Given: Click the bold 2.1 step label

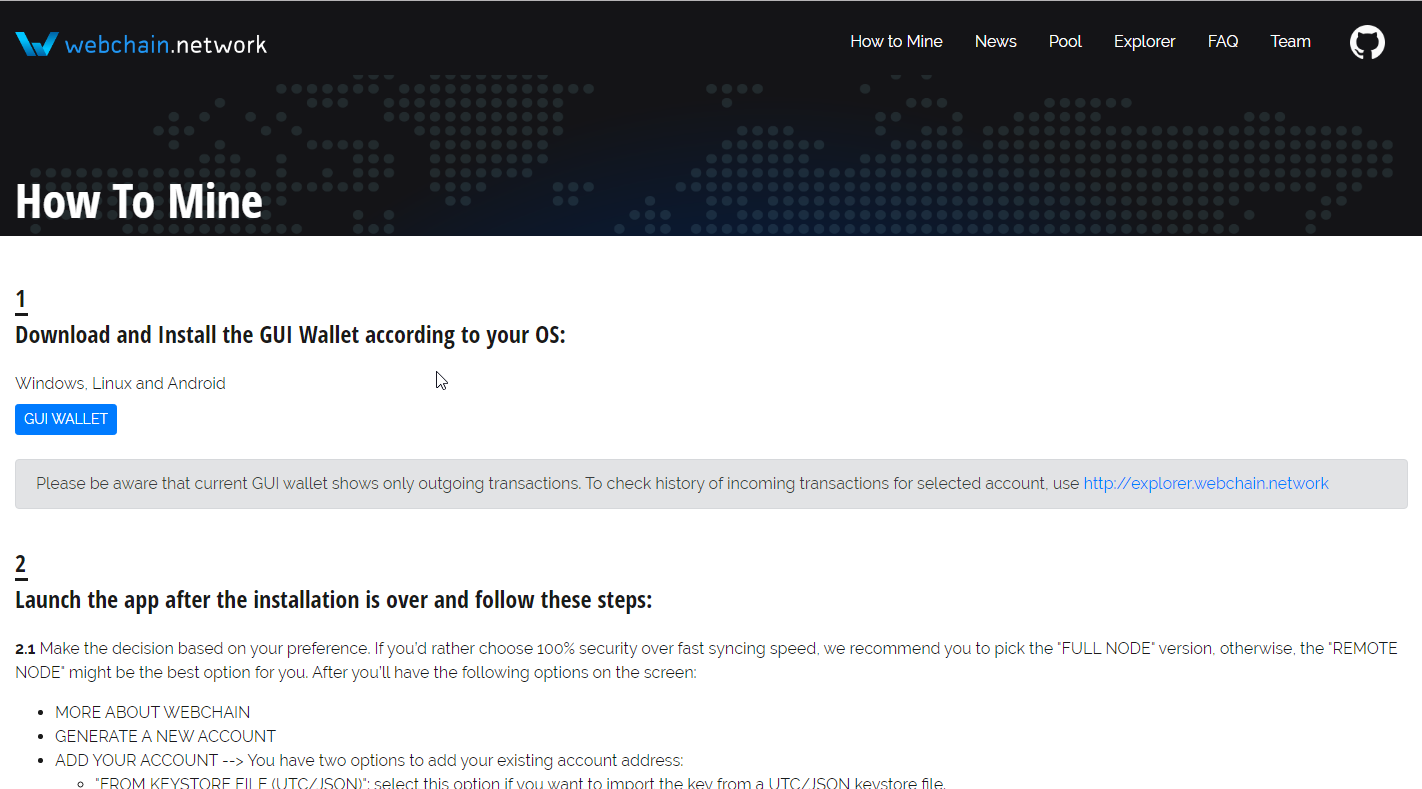Looking at the screenshot, I should (x=25, y=648).
